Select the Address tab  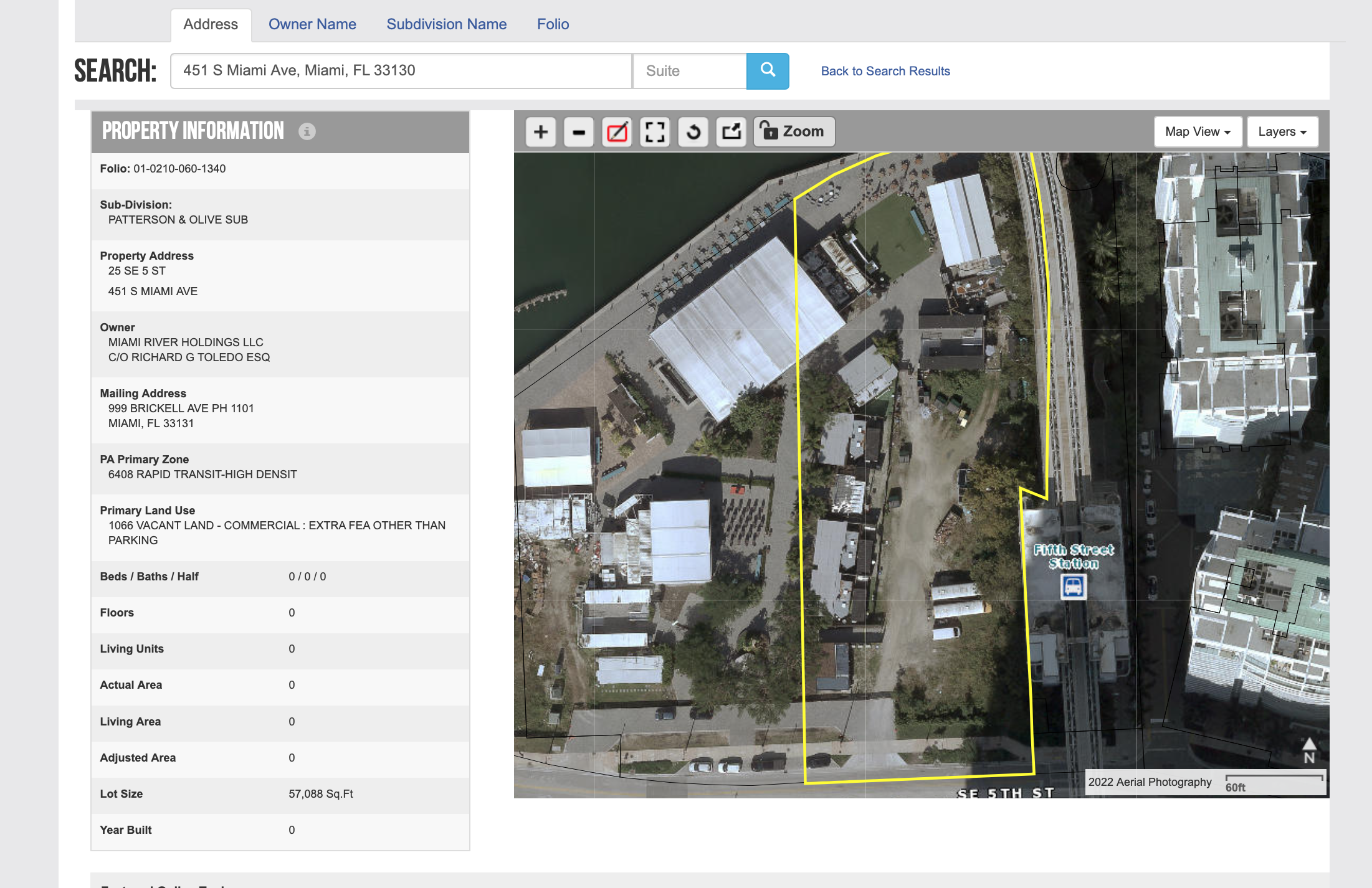[x=211, y=24]
